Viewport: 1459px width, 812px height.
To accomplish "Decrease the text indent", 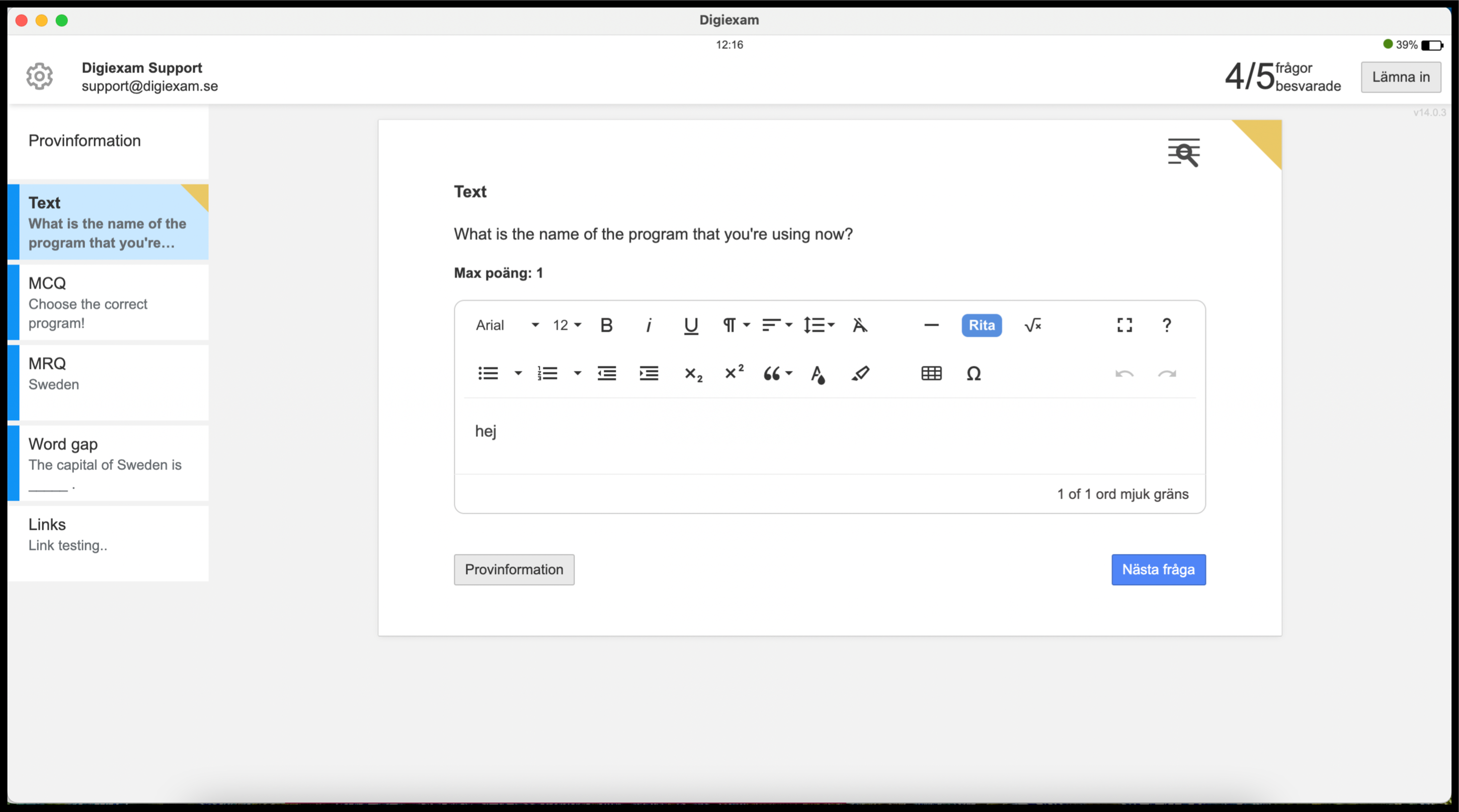I will pyautogui.click(x=607, y=373).
